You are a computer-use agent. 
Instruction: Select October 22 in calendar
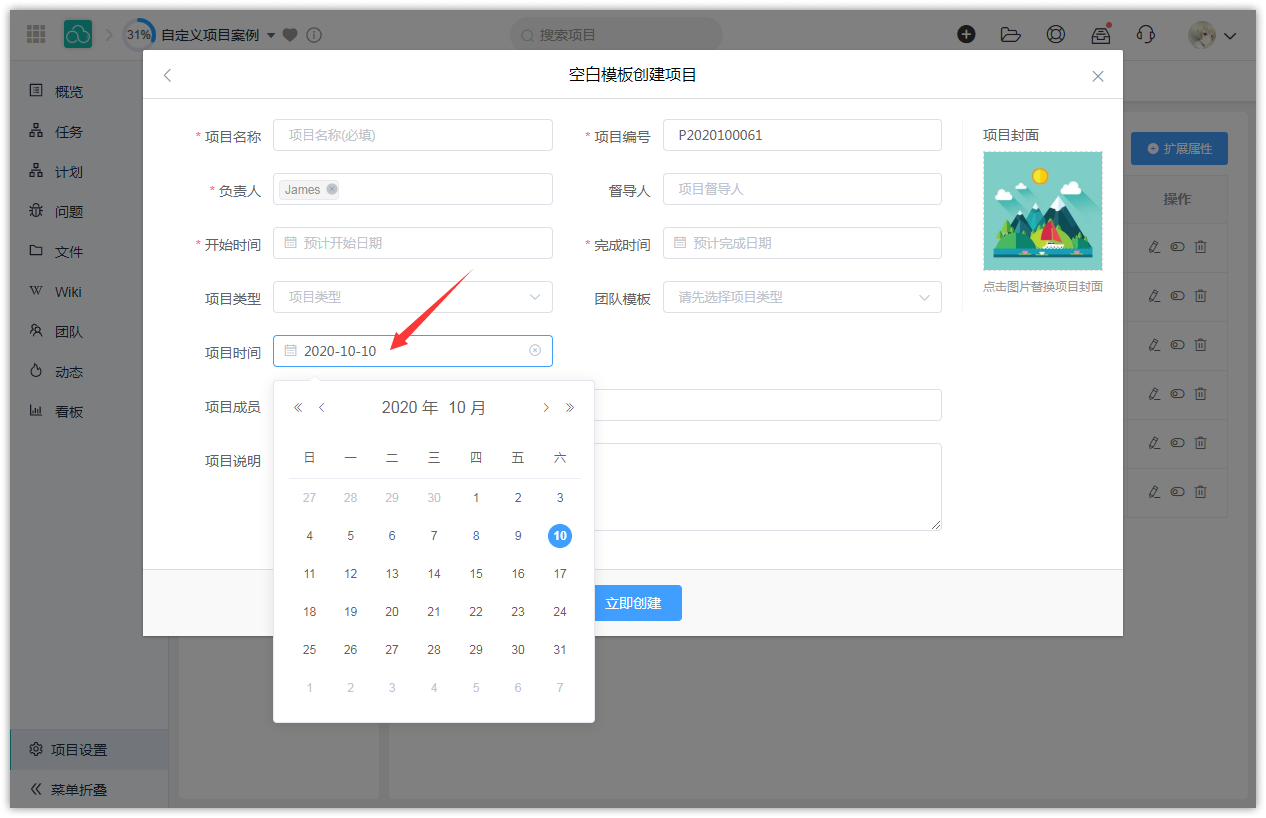pos(476,612)
